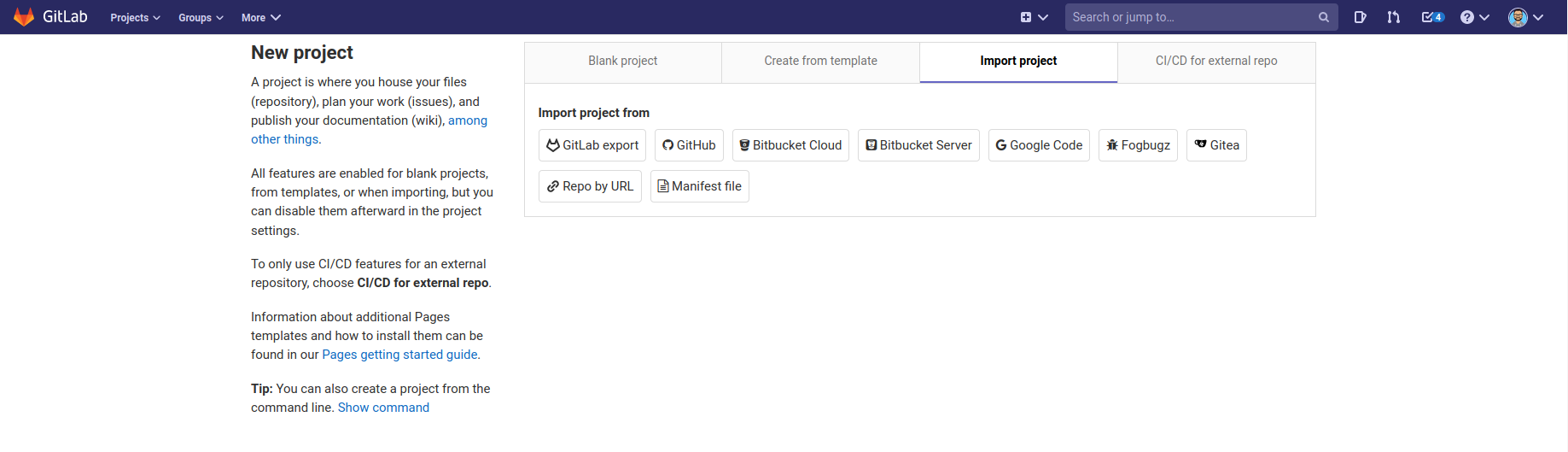
Task: Expand the More navigation menu
Action: (260, 17)
